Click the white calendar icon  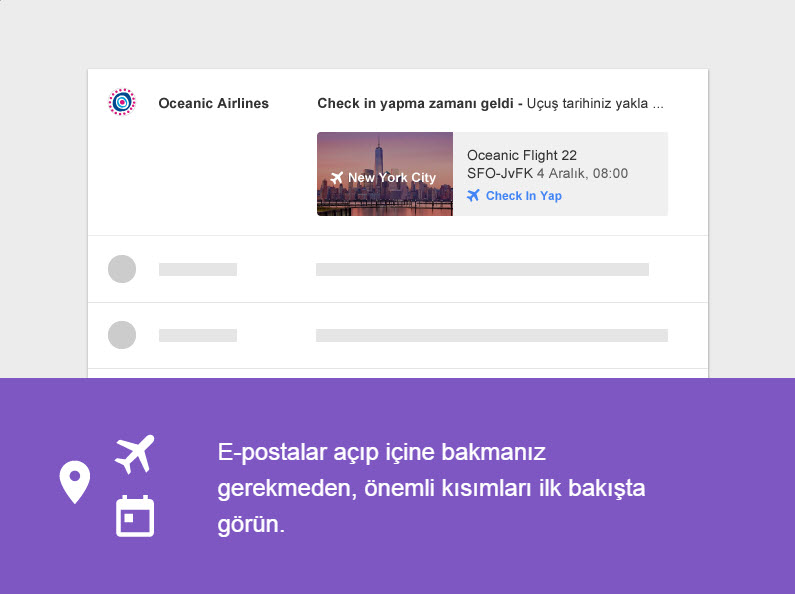[135, 516]
